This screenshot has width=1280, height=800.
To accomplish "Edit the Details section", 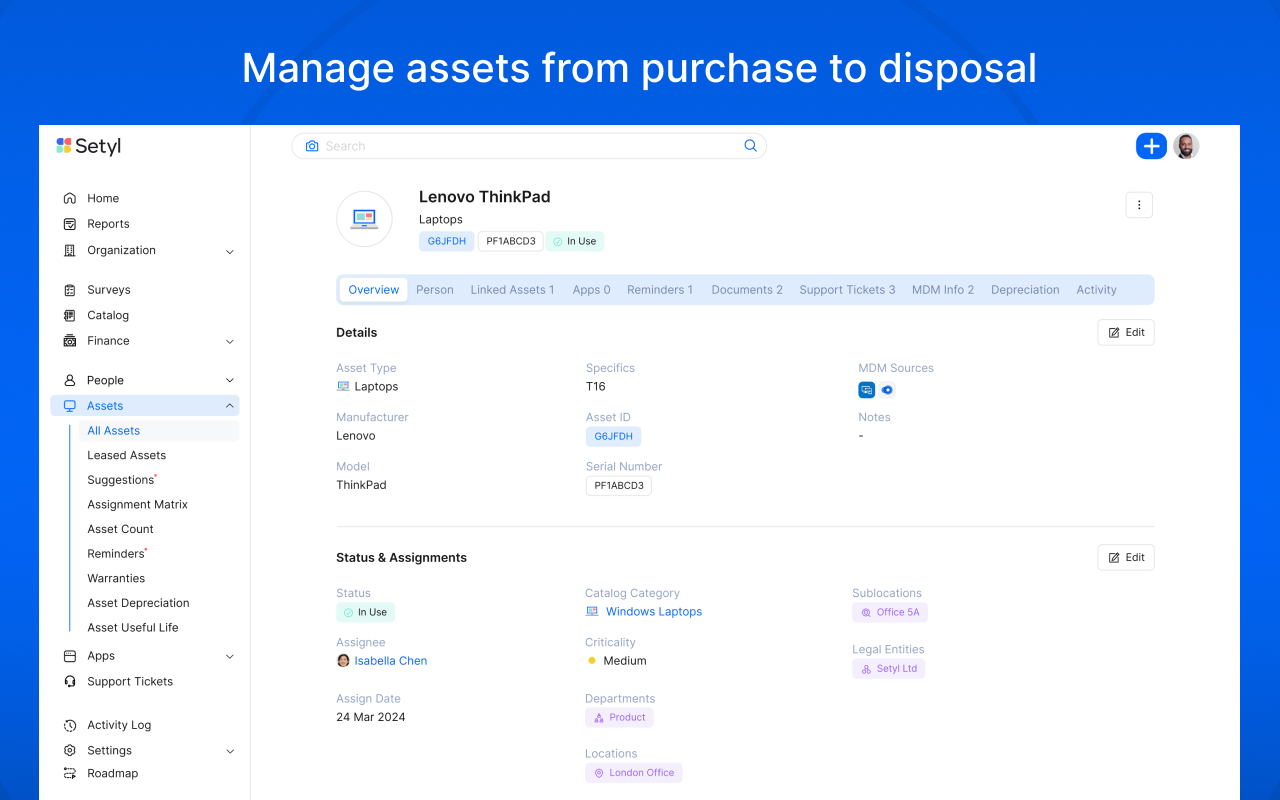I will click(1126, 332).
